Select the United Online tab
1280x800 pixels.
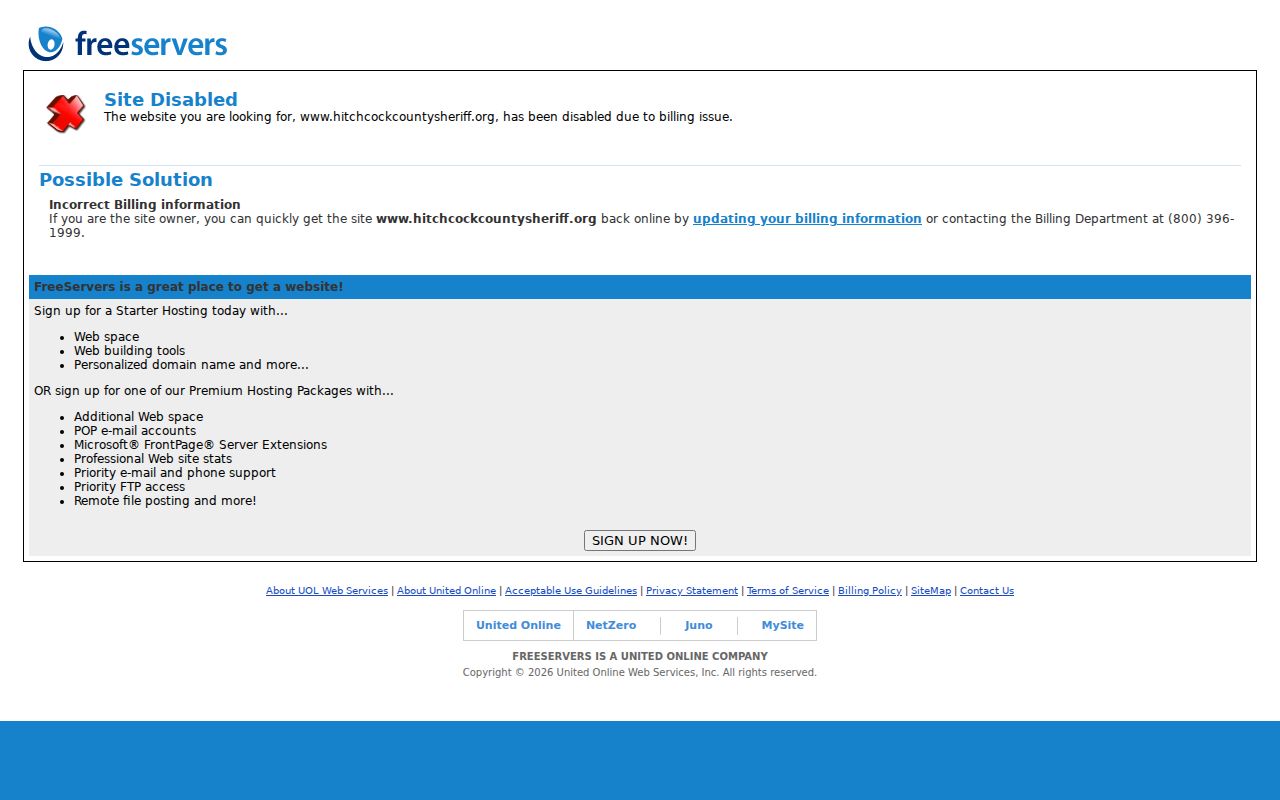518,626
